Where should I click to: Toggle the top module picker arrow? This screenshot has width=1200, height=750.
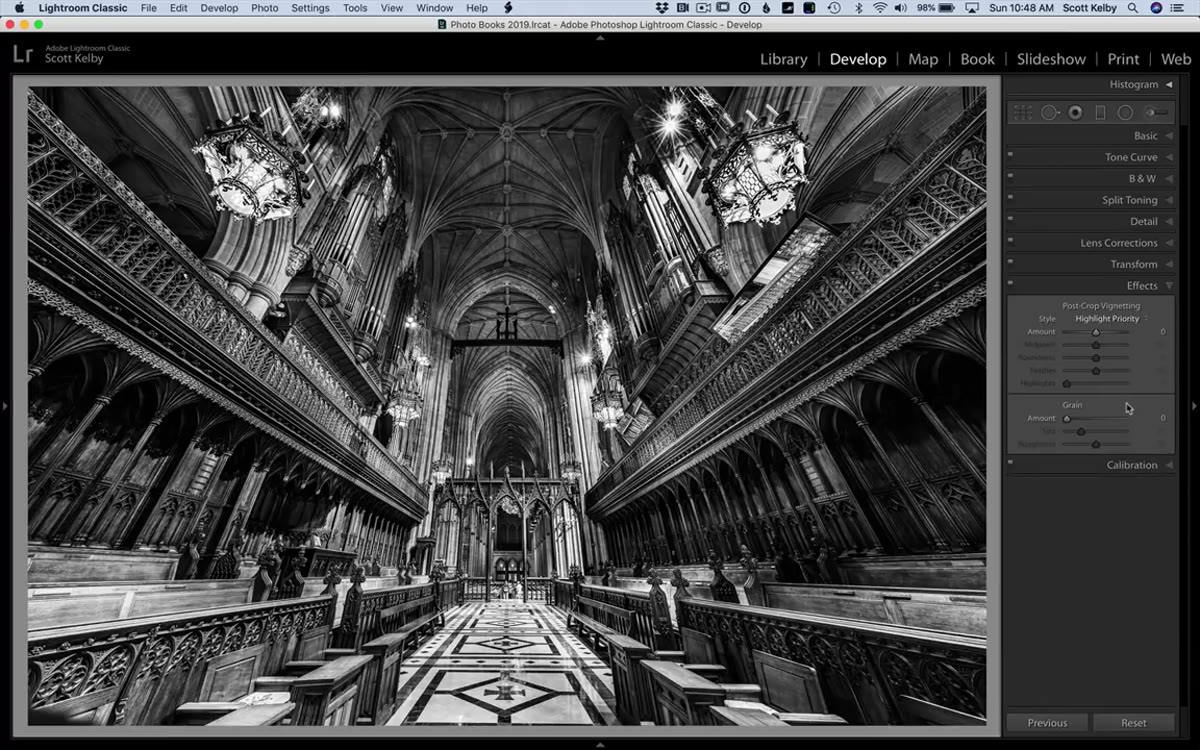click(600, 37)
